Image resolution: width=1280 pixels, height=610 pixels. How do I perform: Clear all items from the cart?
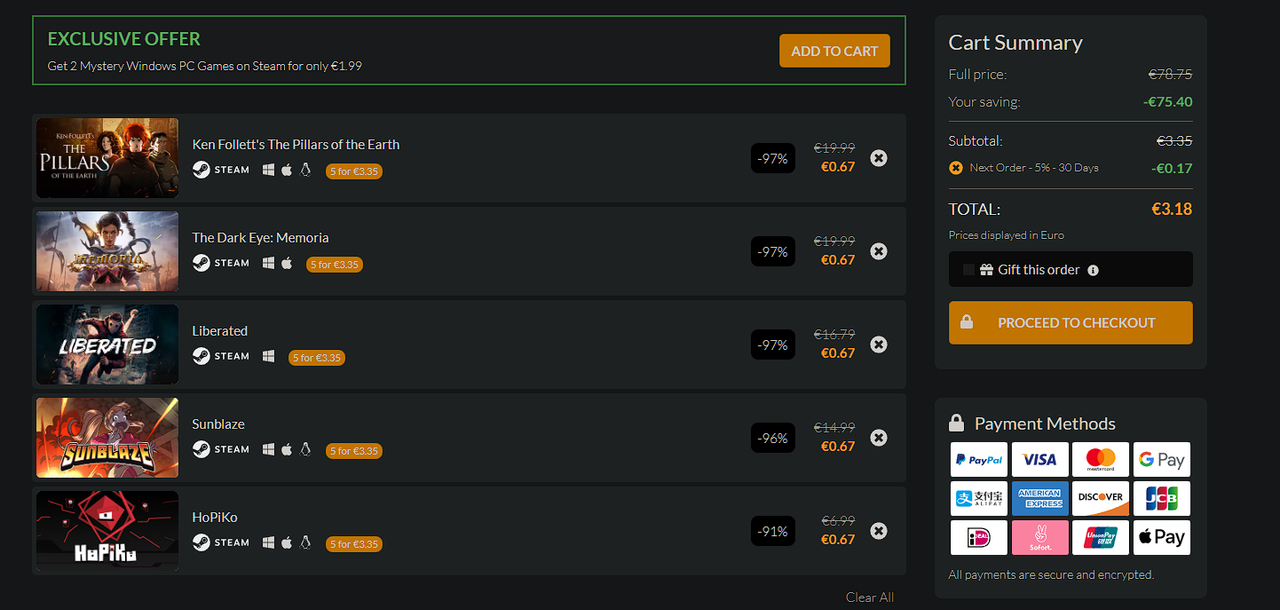(870, 597)
